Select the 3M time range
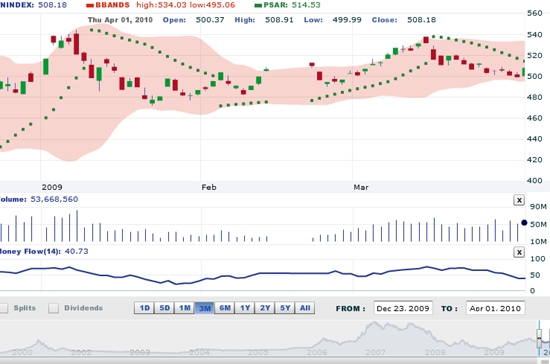Screen dimensions: 550x364 [x=204, y=308]
